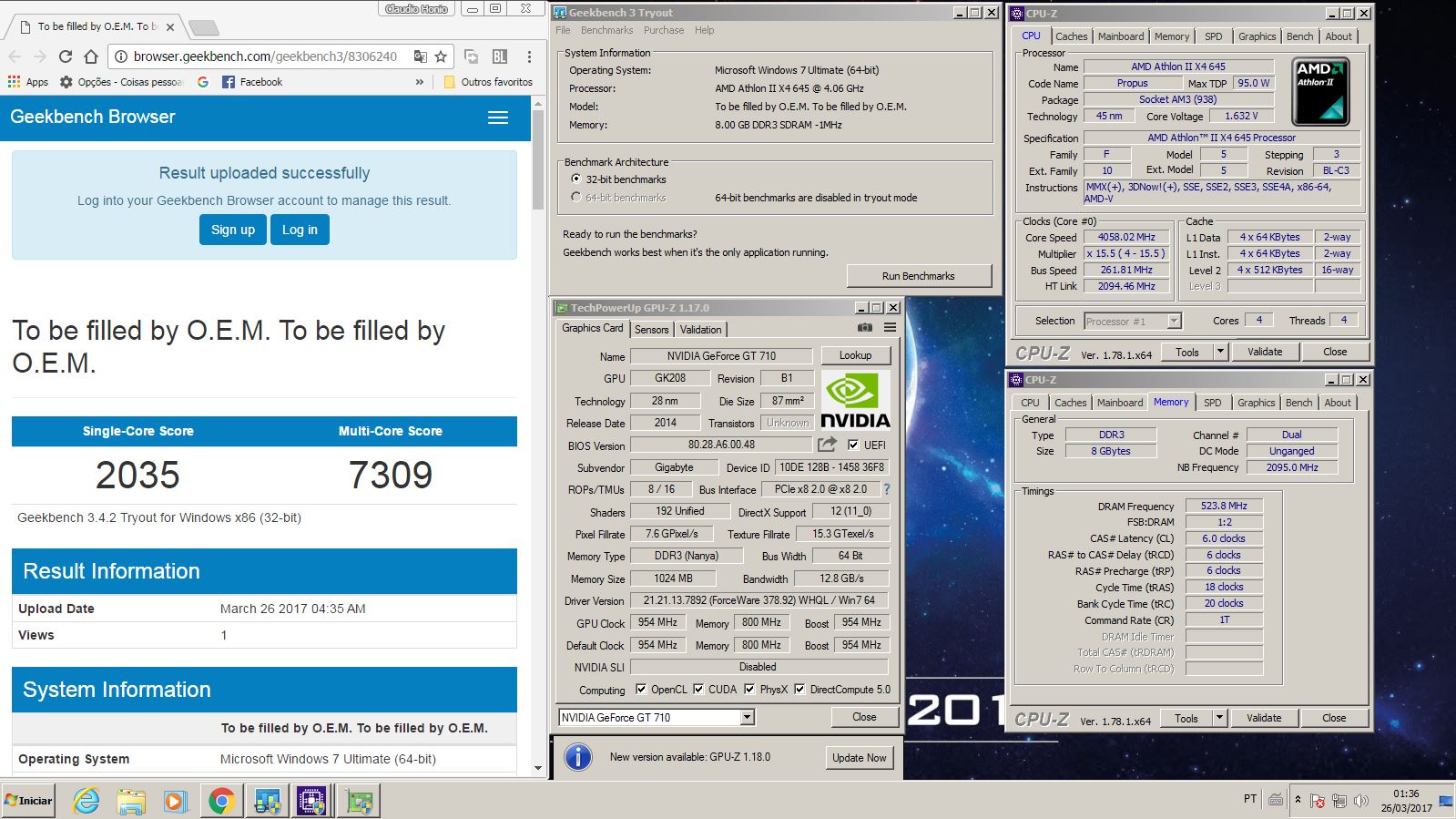Switch to the Sensors tab in GPU-Z

tap(652, 330)
